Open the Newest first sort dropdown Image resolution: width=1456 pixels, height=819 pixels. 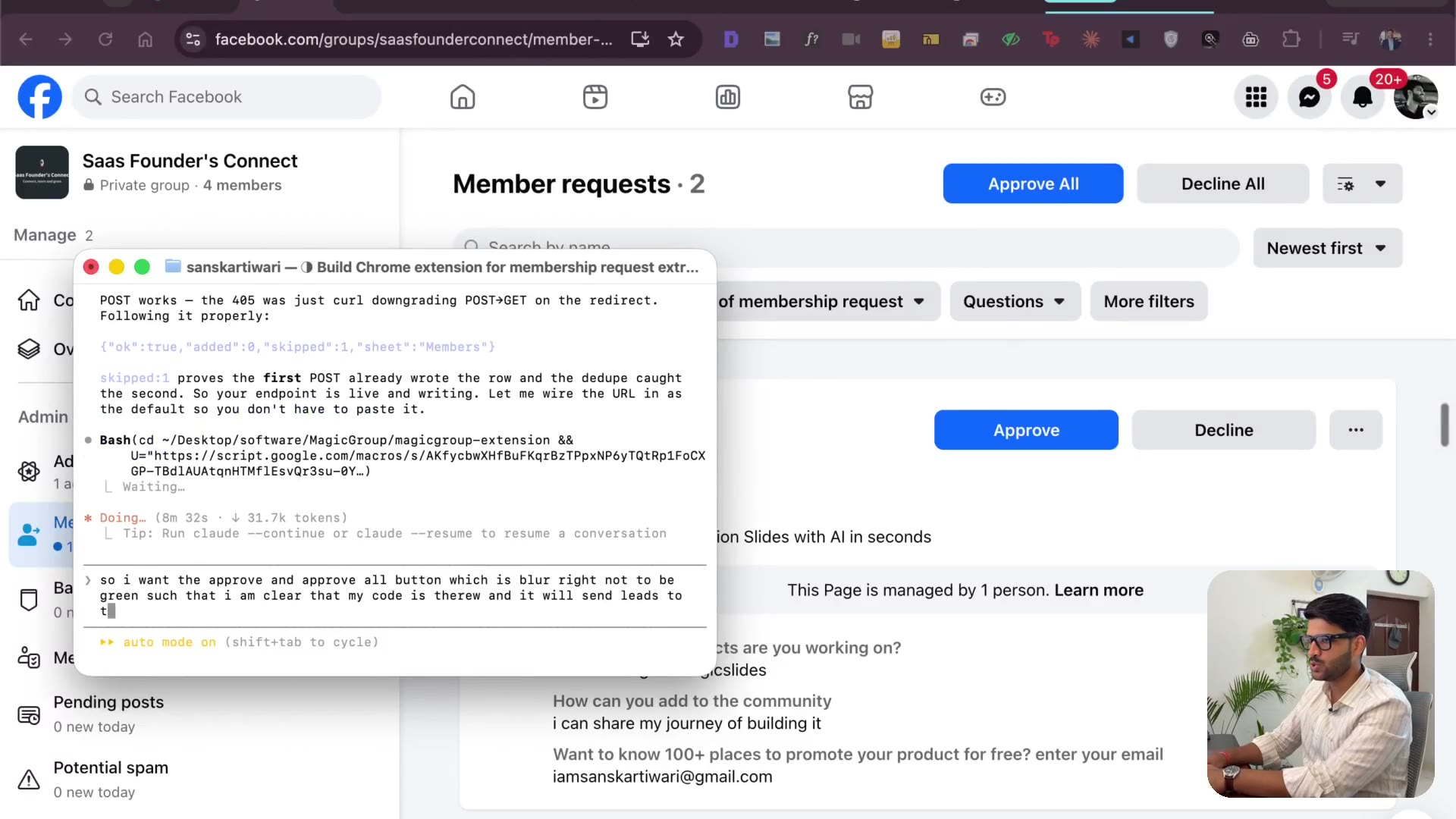[1328, 248]
